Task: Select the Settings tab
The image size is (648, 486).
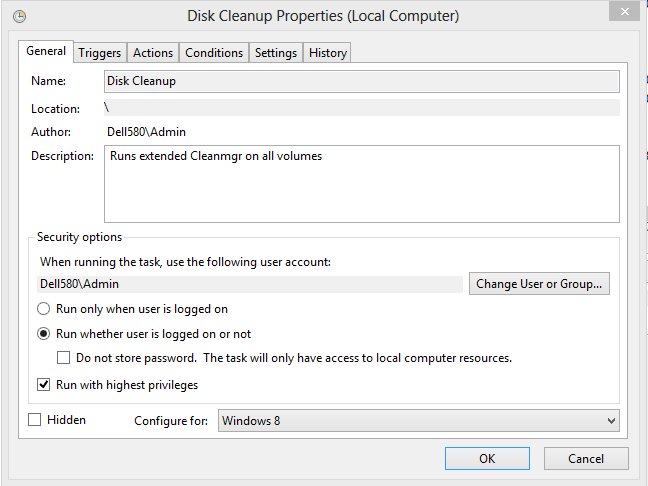Action: (x=275, y=53)
